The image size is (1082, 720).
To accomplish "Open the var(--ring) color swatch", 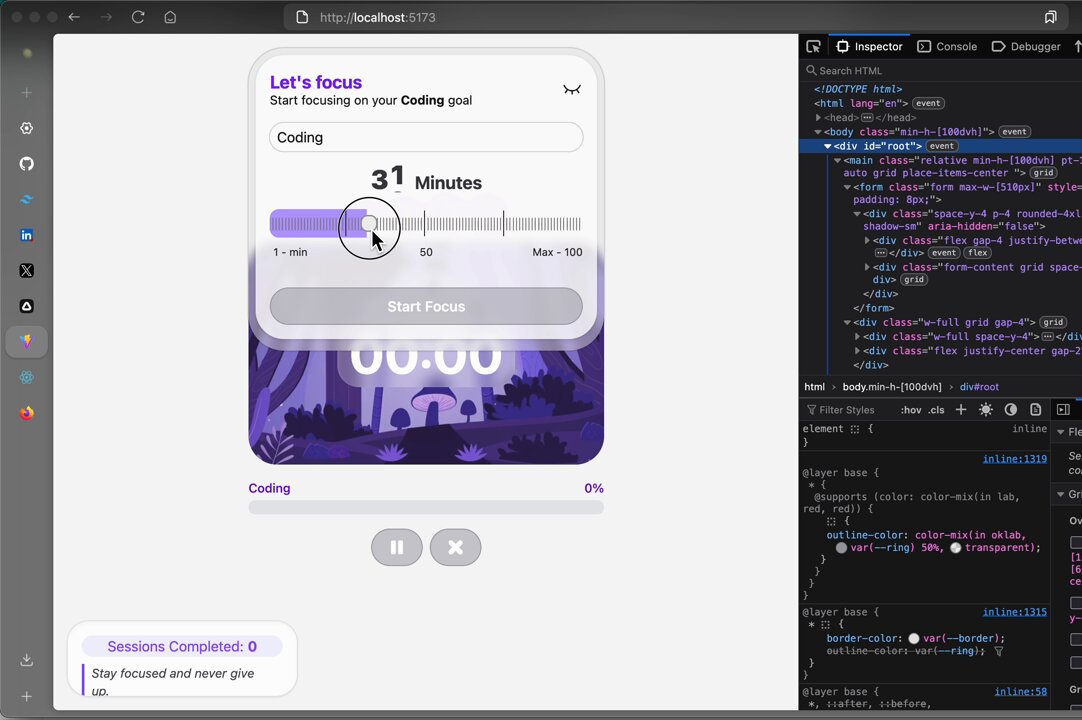I will pos(841,547).
